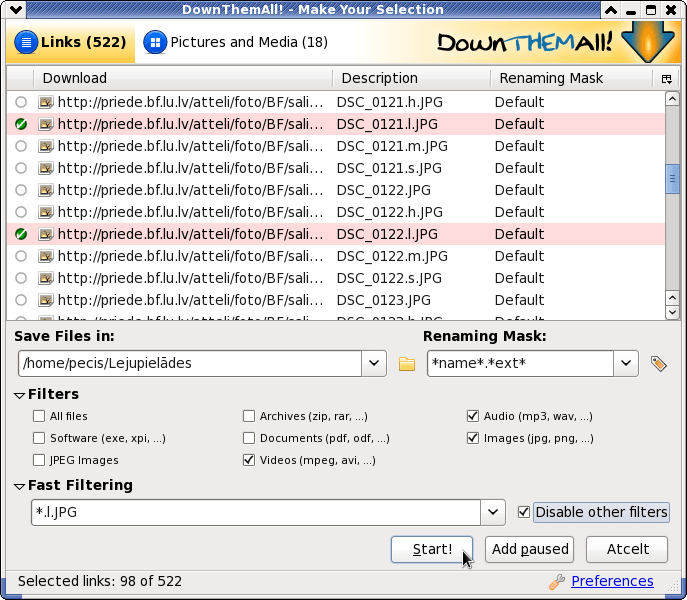This screenshot has width=687, height=600.
Task: Click the Atcelt cancel button
Action: click(x=627, y=549)
